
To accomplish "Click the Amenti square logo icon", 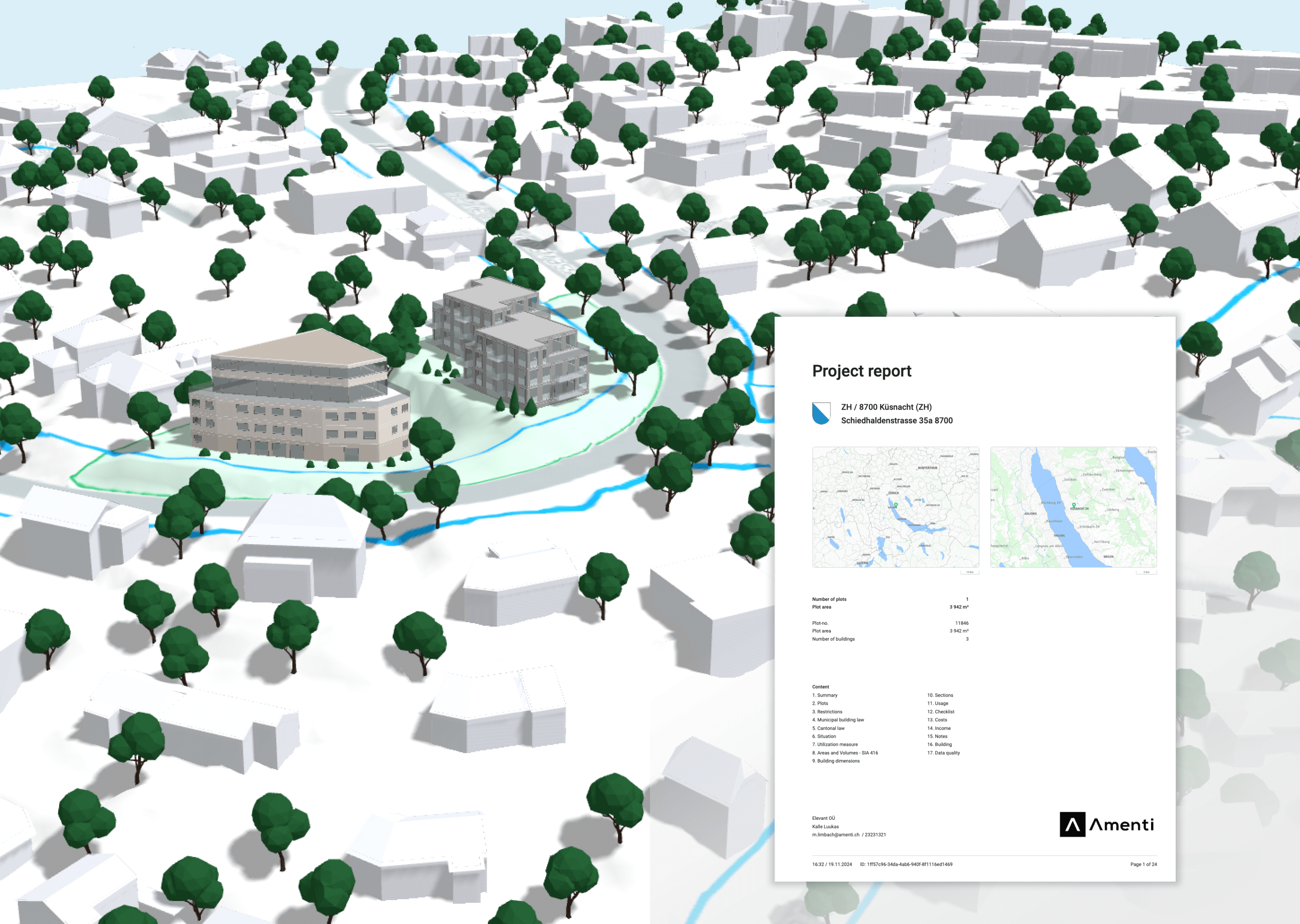I will coord(1072,824).
